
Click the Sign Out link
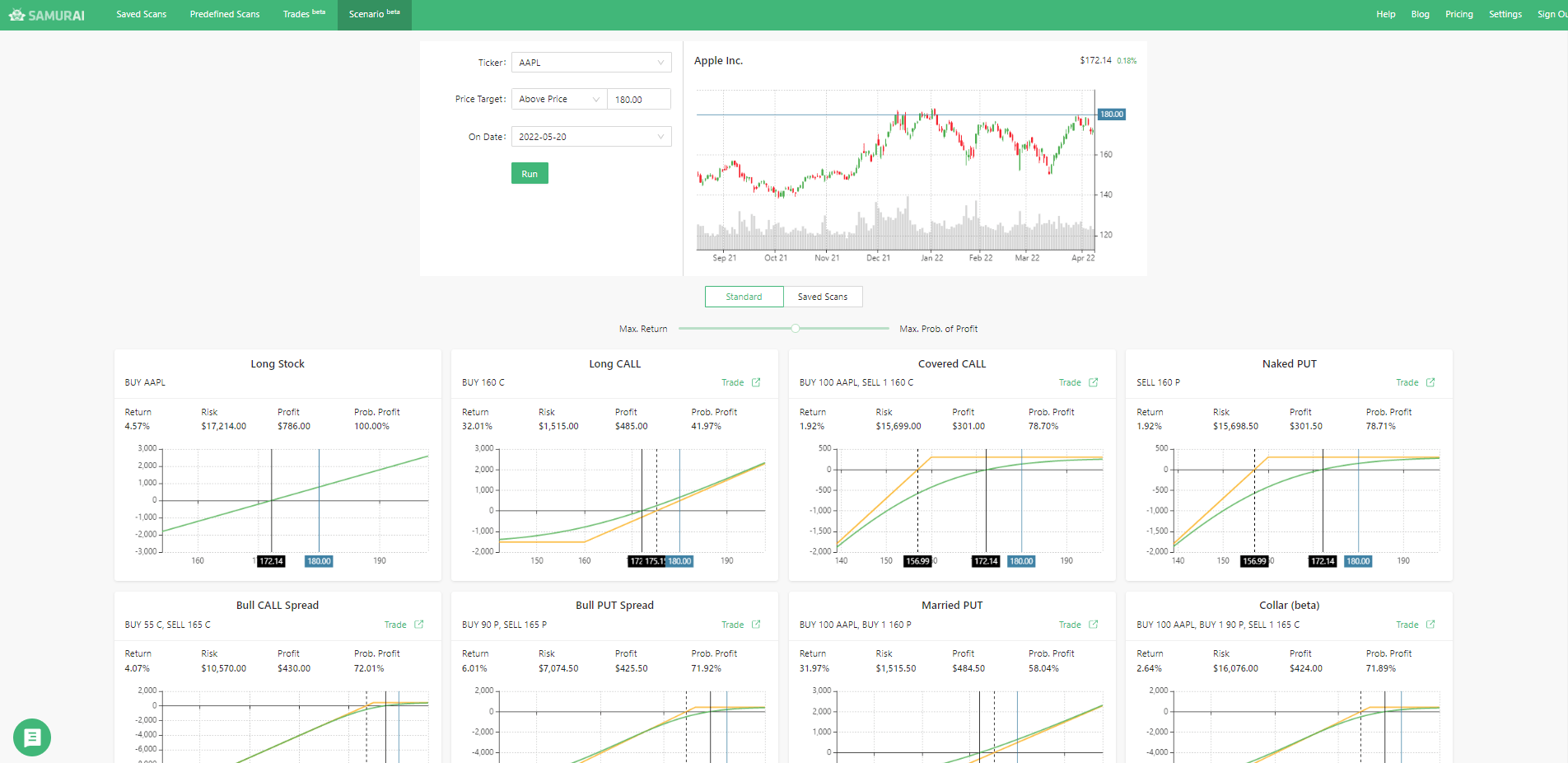click(x=1552, y=15)
